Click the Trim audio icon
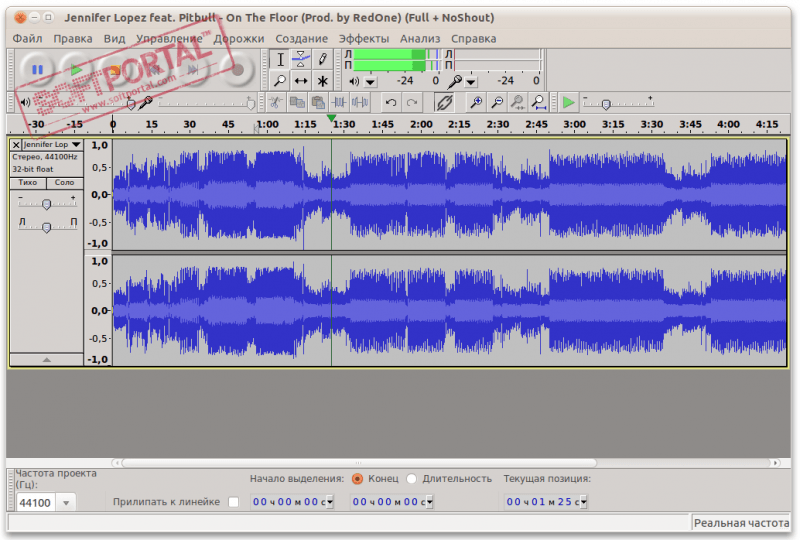 [339, 103]
